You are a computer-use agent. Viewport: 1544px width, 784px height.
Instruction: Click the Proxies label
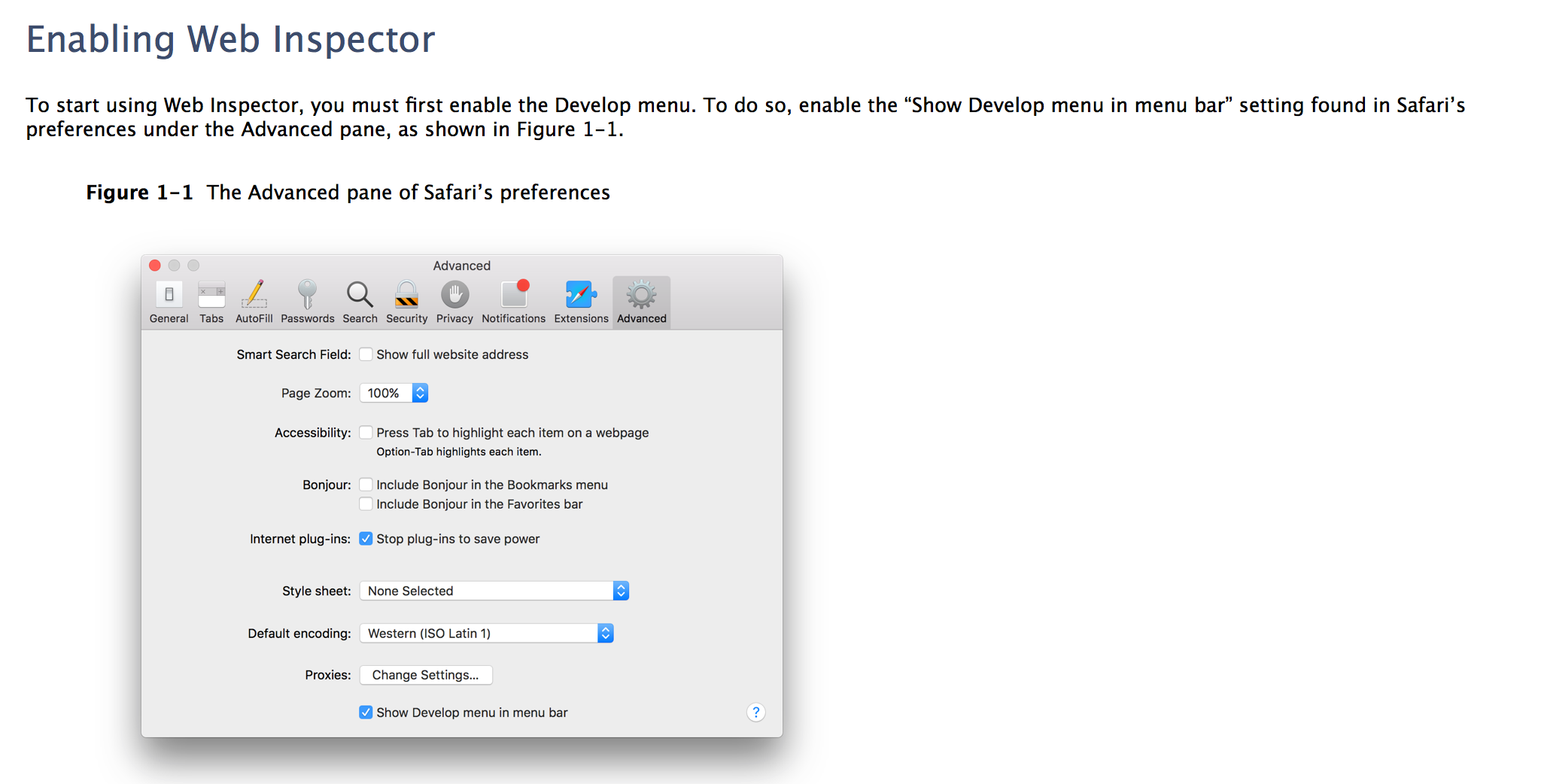[328, 675]
